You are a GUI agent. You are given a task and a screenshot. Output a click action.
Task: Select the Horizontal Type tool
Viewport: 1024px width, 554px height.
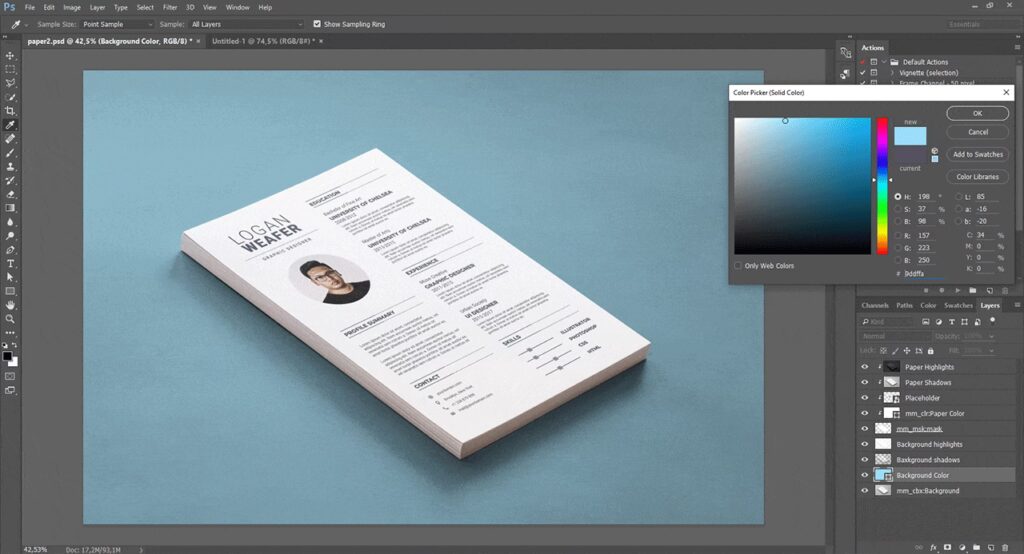click(10, 263)
